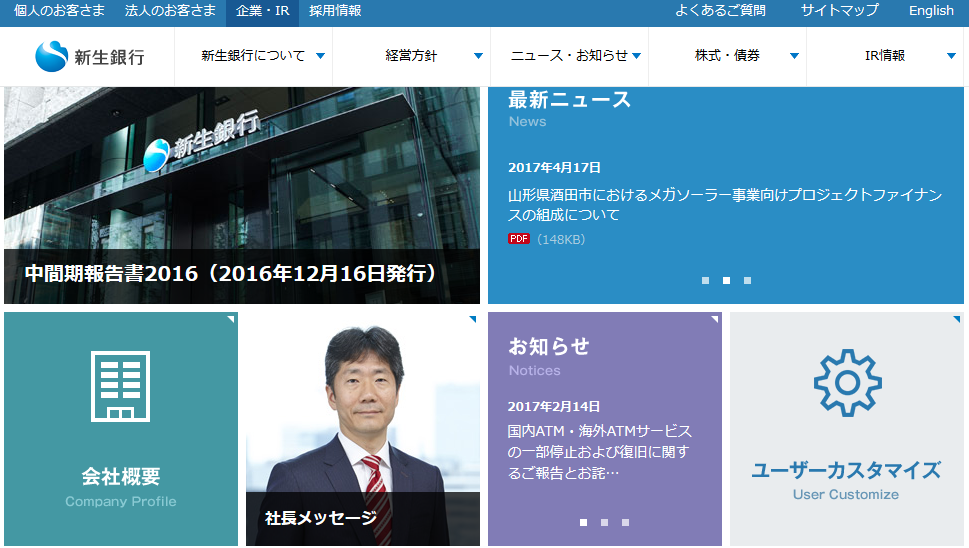Screen dimensions: 969x548
Task: Open ニュース・お知らせ menu label
Action: 569,56
